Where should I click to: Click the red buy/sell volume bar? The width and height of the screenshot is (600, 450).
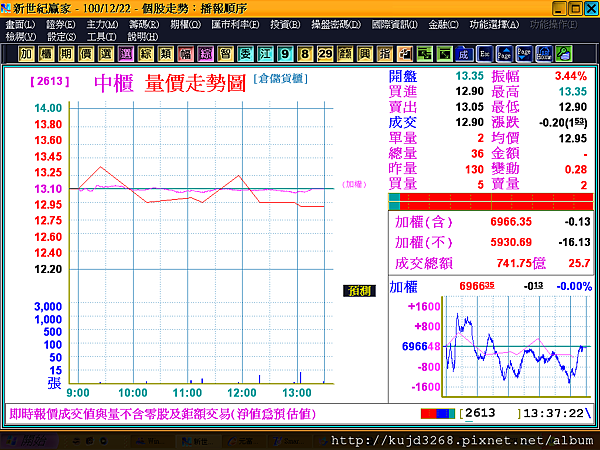(491, 202)
